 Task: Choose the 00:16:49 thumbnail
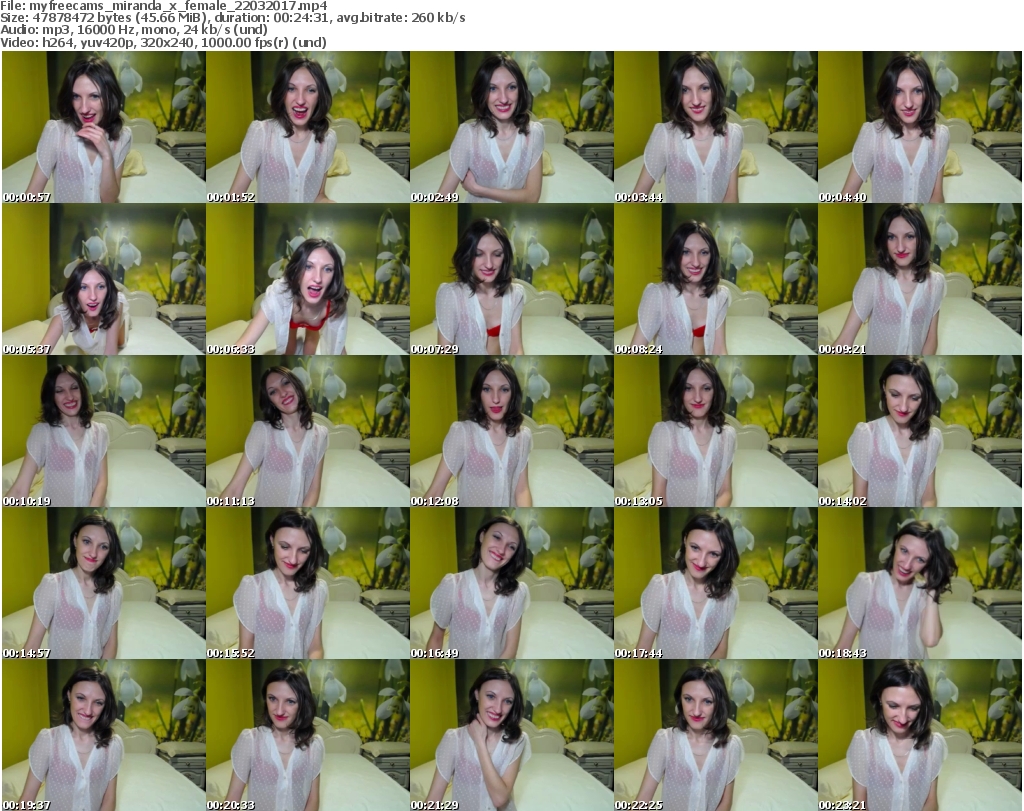511,583
